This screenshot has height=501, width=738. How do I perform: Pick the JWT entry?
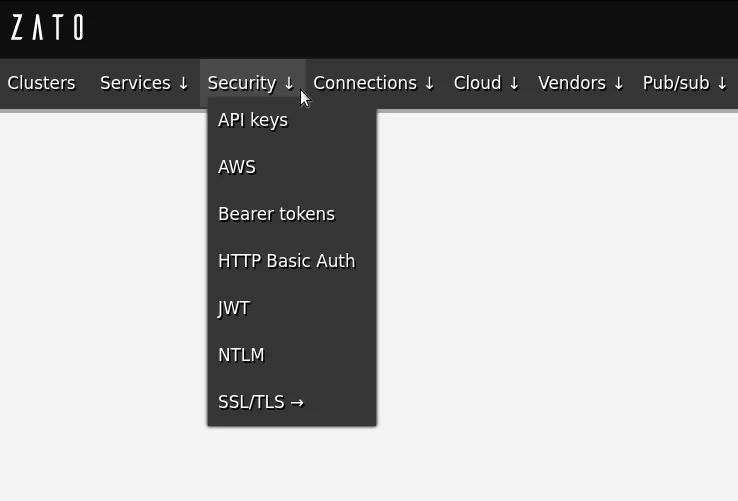pos(234,308)
